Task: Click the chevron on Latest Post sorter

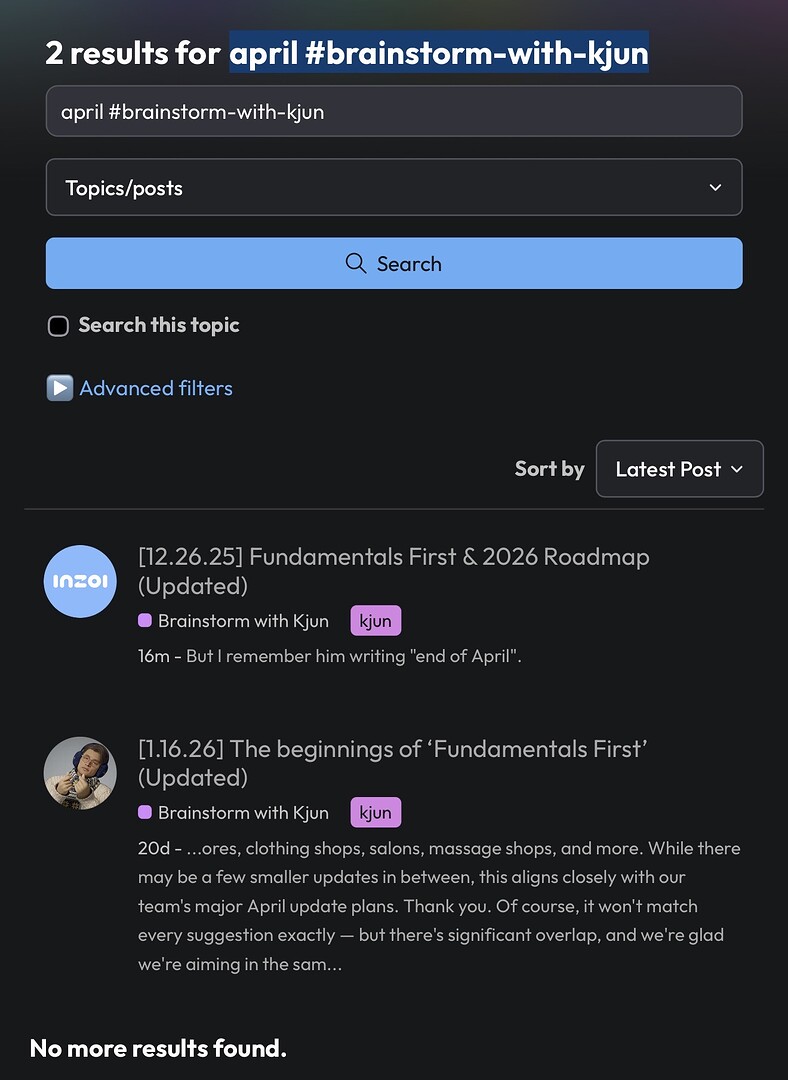Action: [x=737, y=469]
